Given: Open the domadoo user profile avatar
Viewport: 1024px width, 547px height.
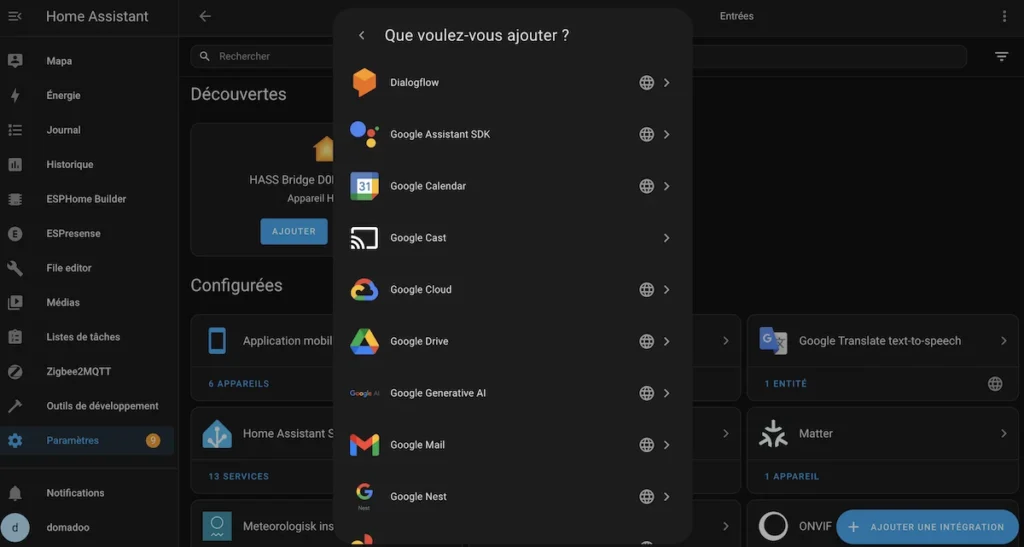Looking at the screenshot, I should point(15,527).
